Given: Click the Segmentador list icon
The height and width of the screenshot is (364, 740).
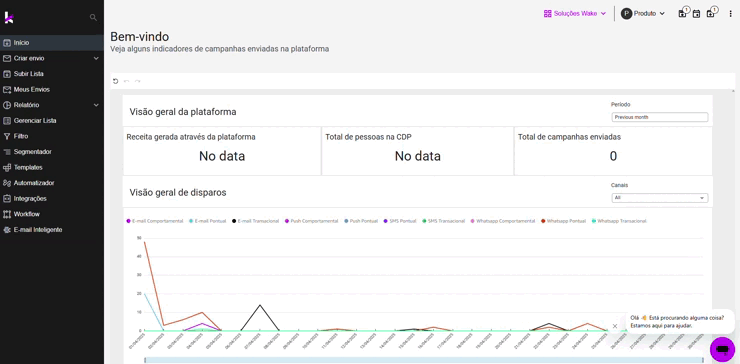Looking at the screenshot, I should [7, 152].
